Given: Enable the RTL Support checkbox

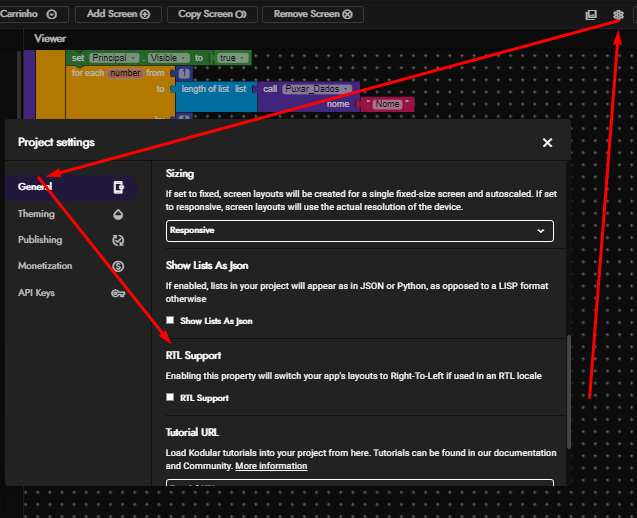Looking at the screenshot, I should [171, 398].
